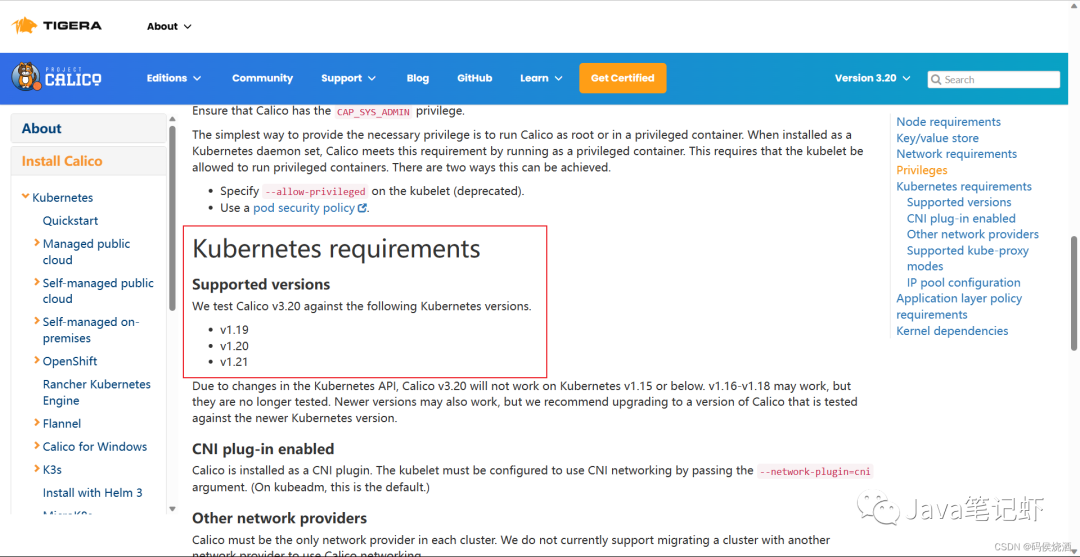This screenshot has width=1080, height=557.
Task: Expand the OpenShift sidebar item
Action: click(37, 361)
